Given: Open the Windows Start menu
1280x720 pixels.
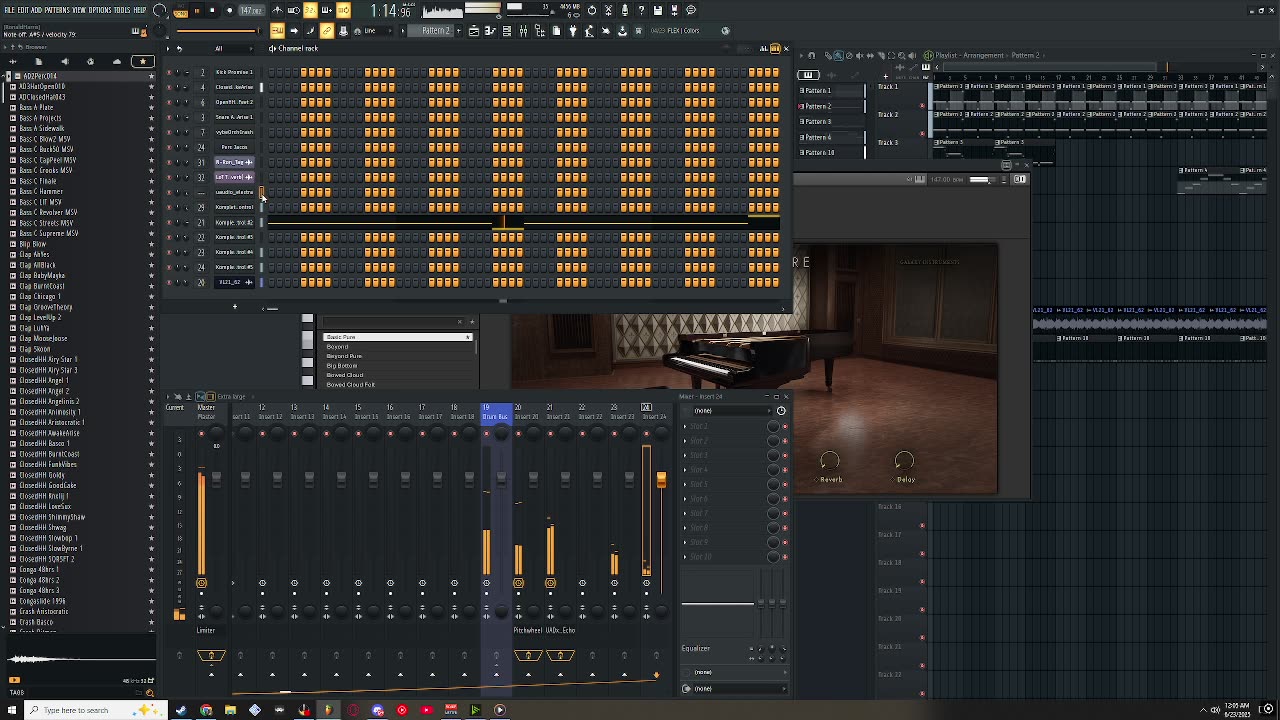Looking at the screenshot, I should coord(14,710).
